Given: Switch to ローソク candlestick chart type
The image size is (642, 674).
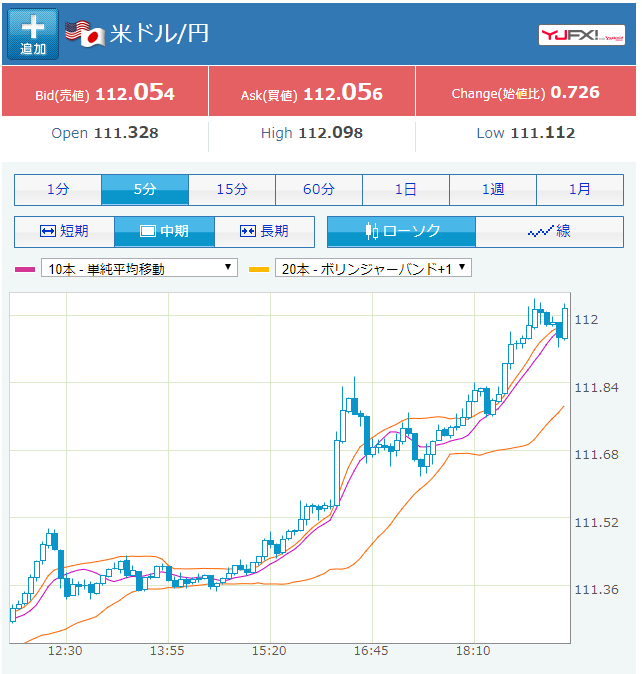Looking at the screenshot, I should coord(401,231).
